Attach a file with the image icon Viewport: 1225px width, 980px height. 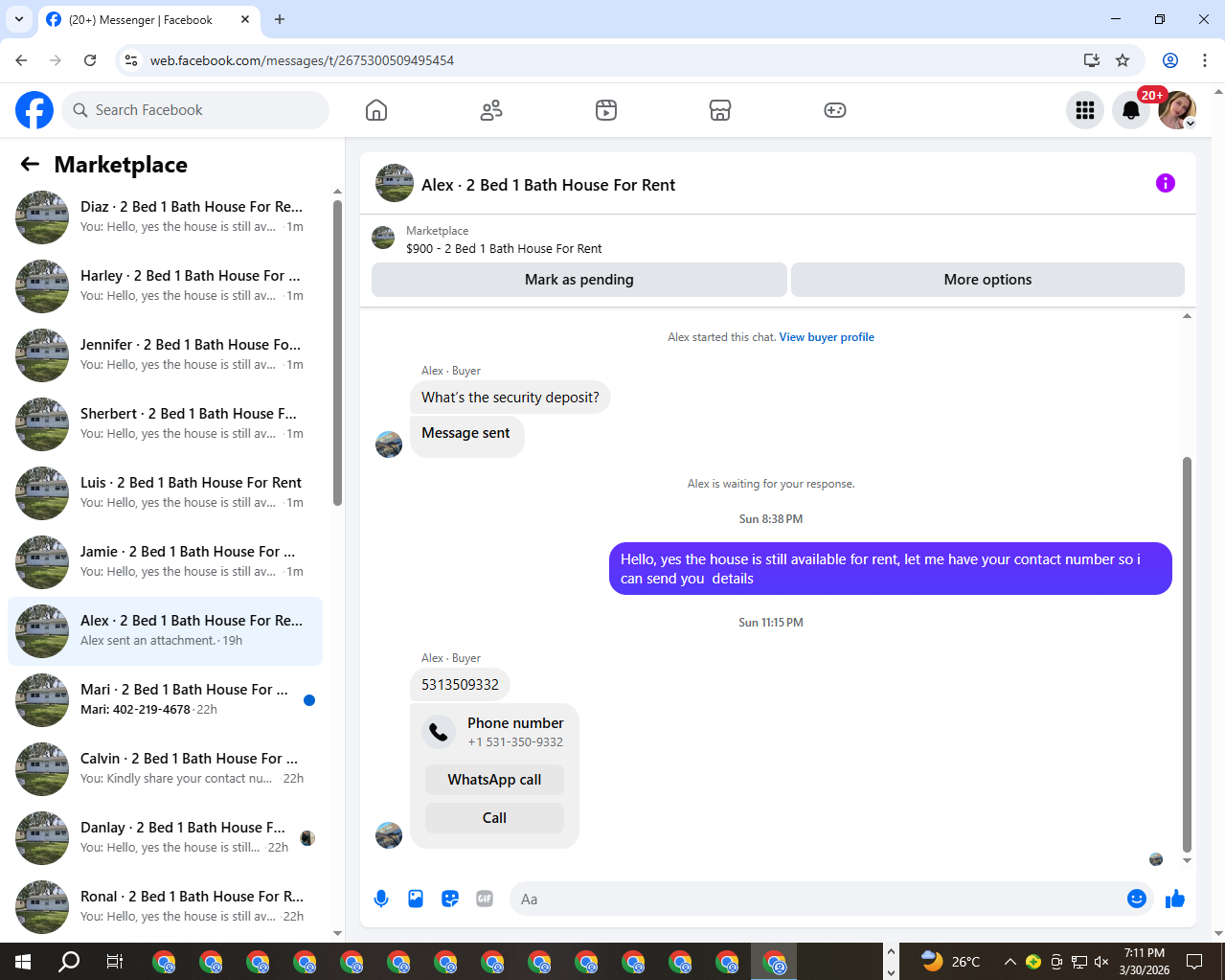(x=416, y=899)
